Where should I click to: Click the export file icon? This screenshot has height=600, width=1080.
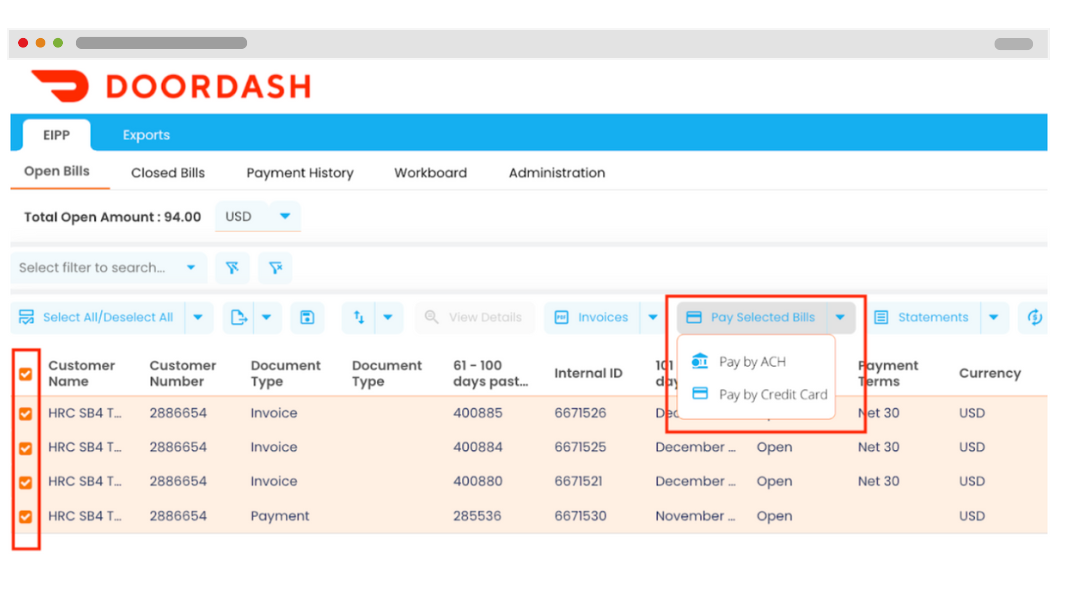click(238, 318)
